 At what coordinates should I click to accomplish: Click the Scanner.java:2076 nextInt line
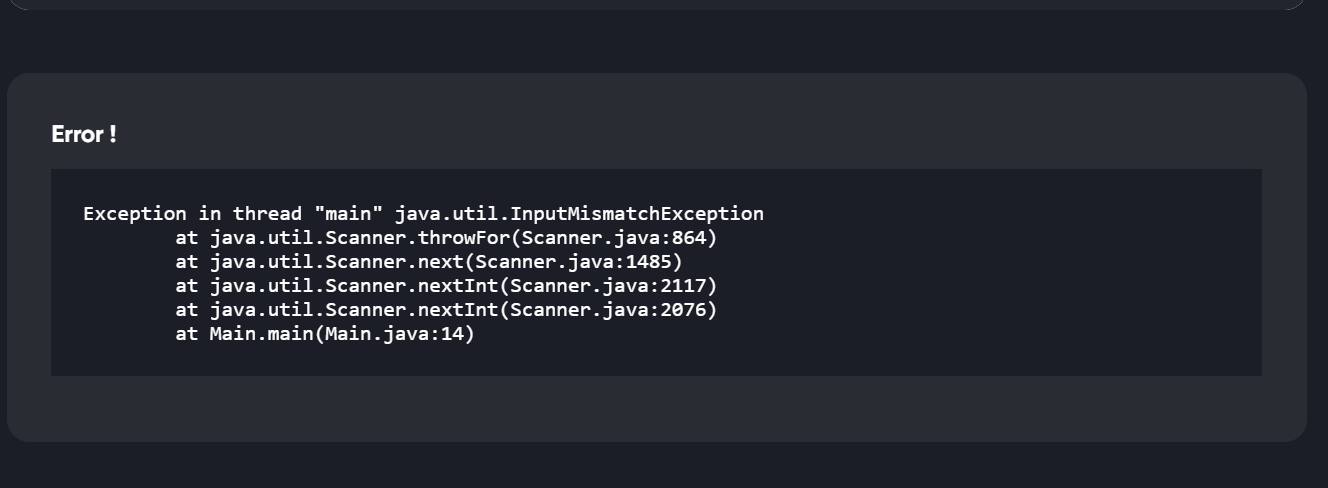(x=446, y=309)
